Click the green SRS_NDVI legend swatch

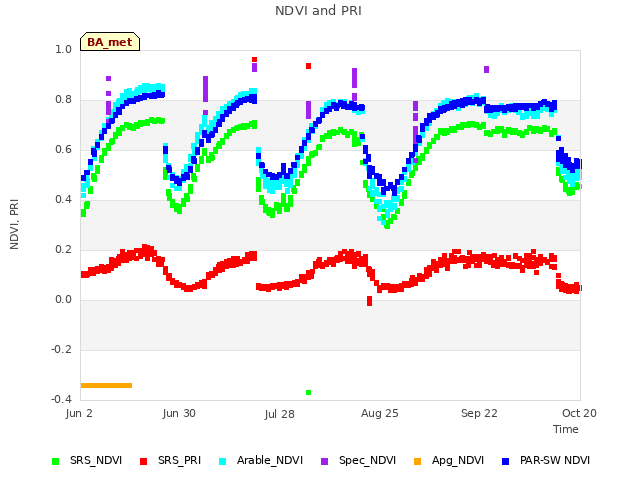coord(56,461)
